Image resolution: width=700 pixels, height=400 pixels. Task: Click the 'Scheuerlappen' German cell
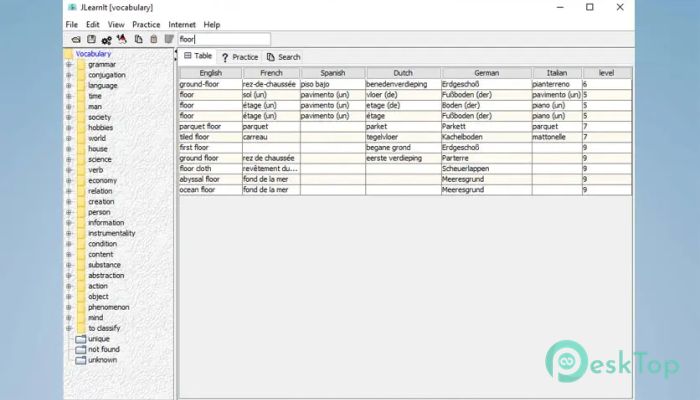pyautogui.click(x=487, y=169)
